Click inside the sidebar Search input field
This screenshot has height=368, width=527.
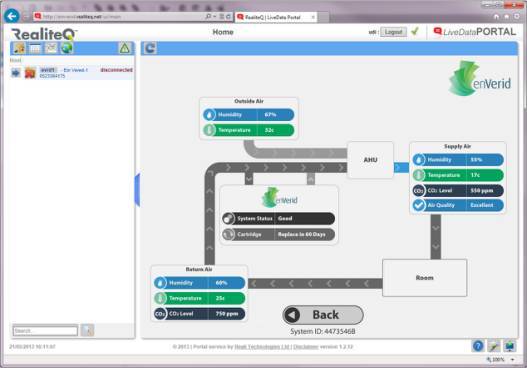click(45, 331)
